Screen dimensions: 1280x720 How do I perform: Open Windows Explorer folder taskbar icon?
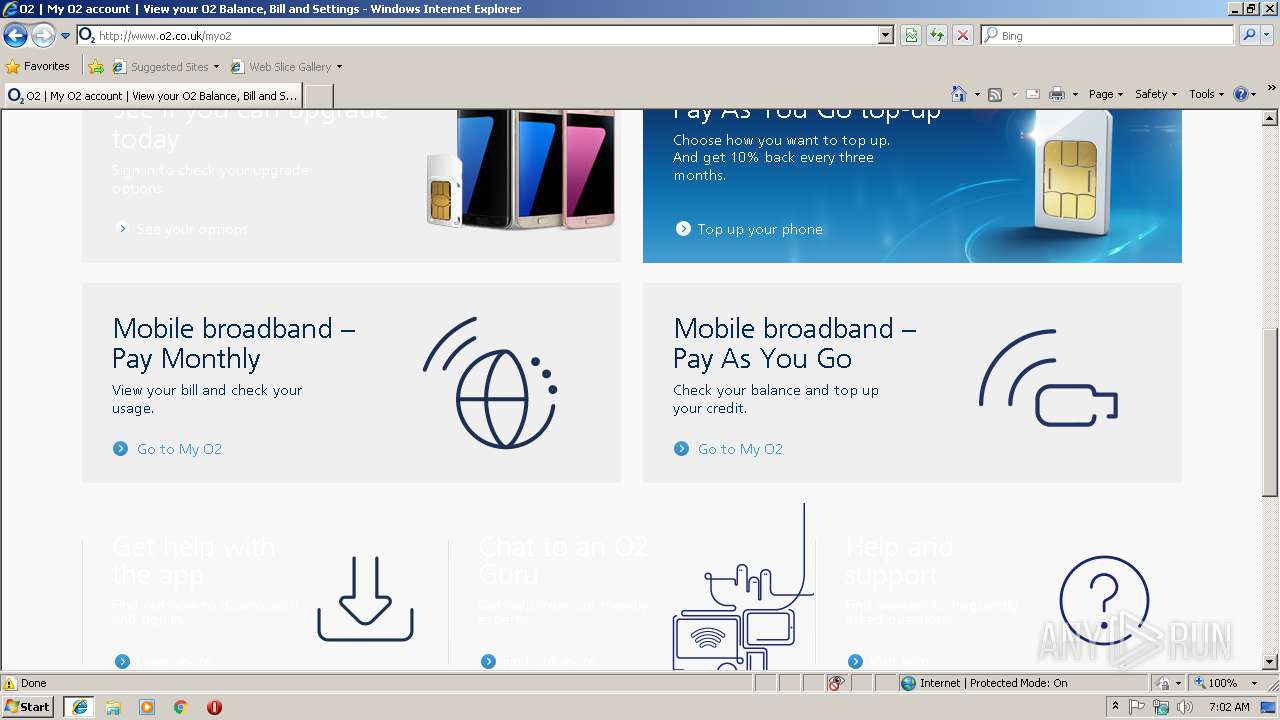point(113,707)
